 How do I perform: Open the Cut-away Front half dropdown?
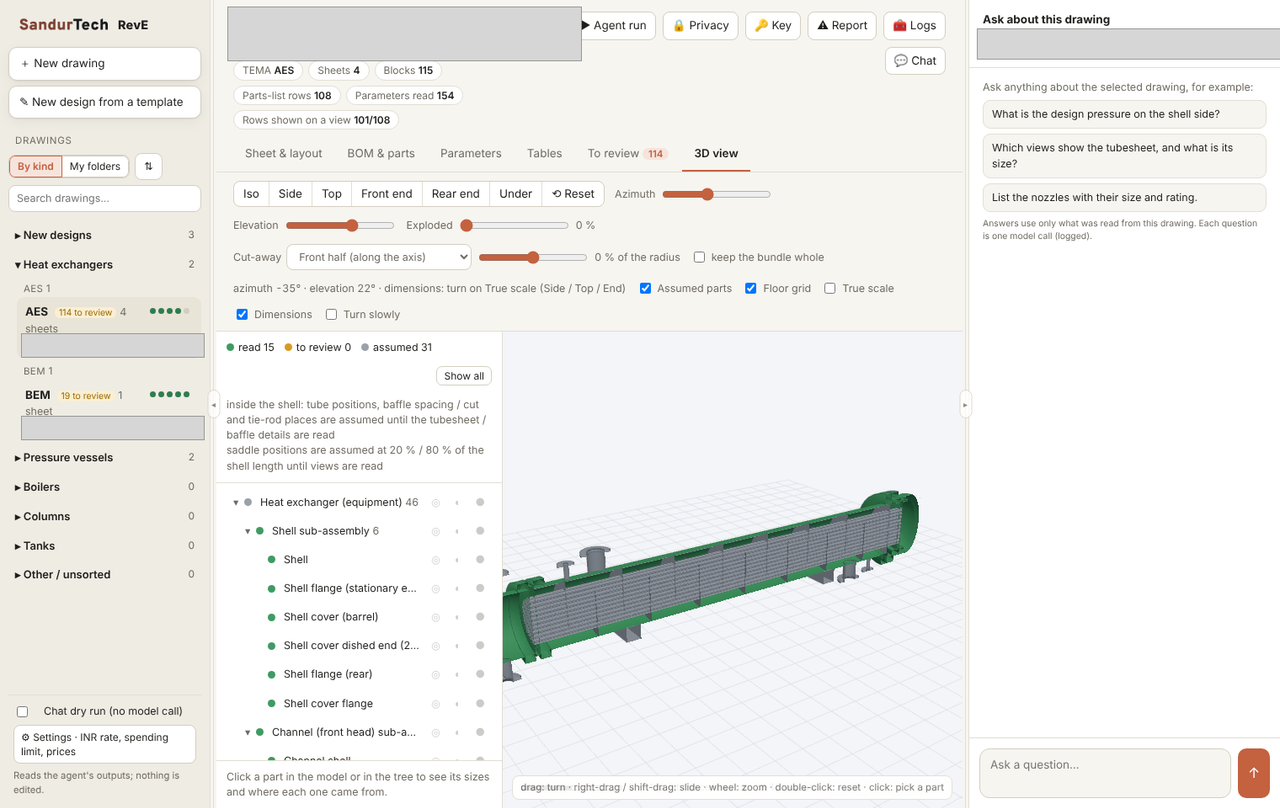coord(378,257)
